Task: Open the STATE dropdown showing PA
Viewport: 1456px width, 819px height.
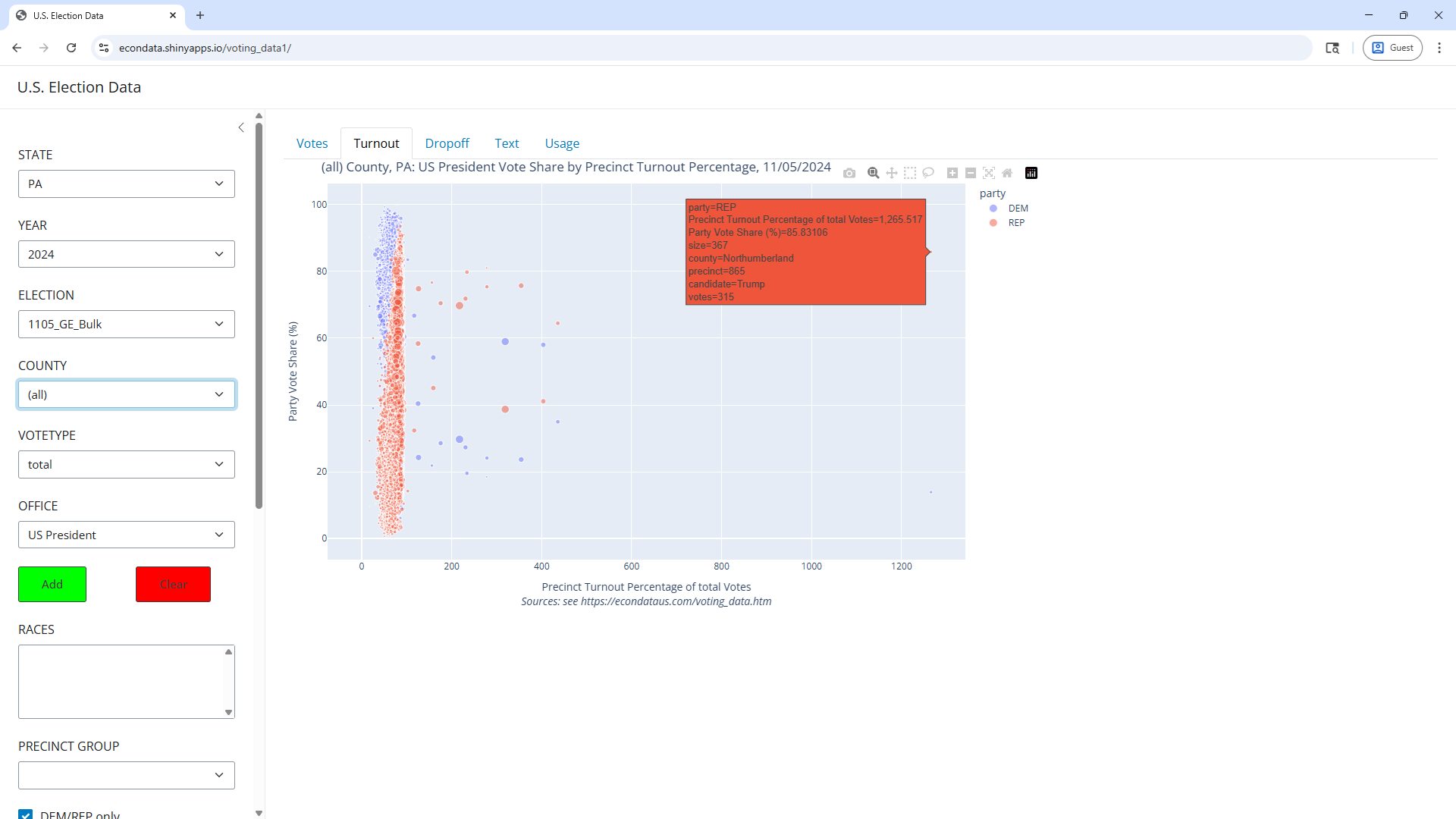Action: pyautogui.click(x=127, y=184)
